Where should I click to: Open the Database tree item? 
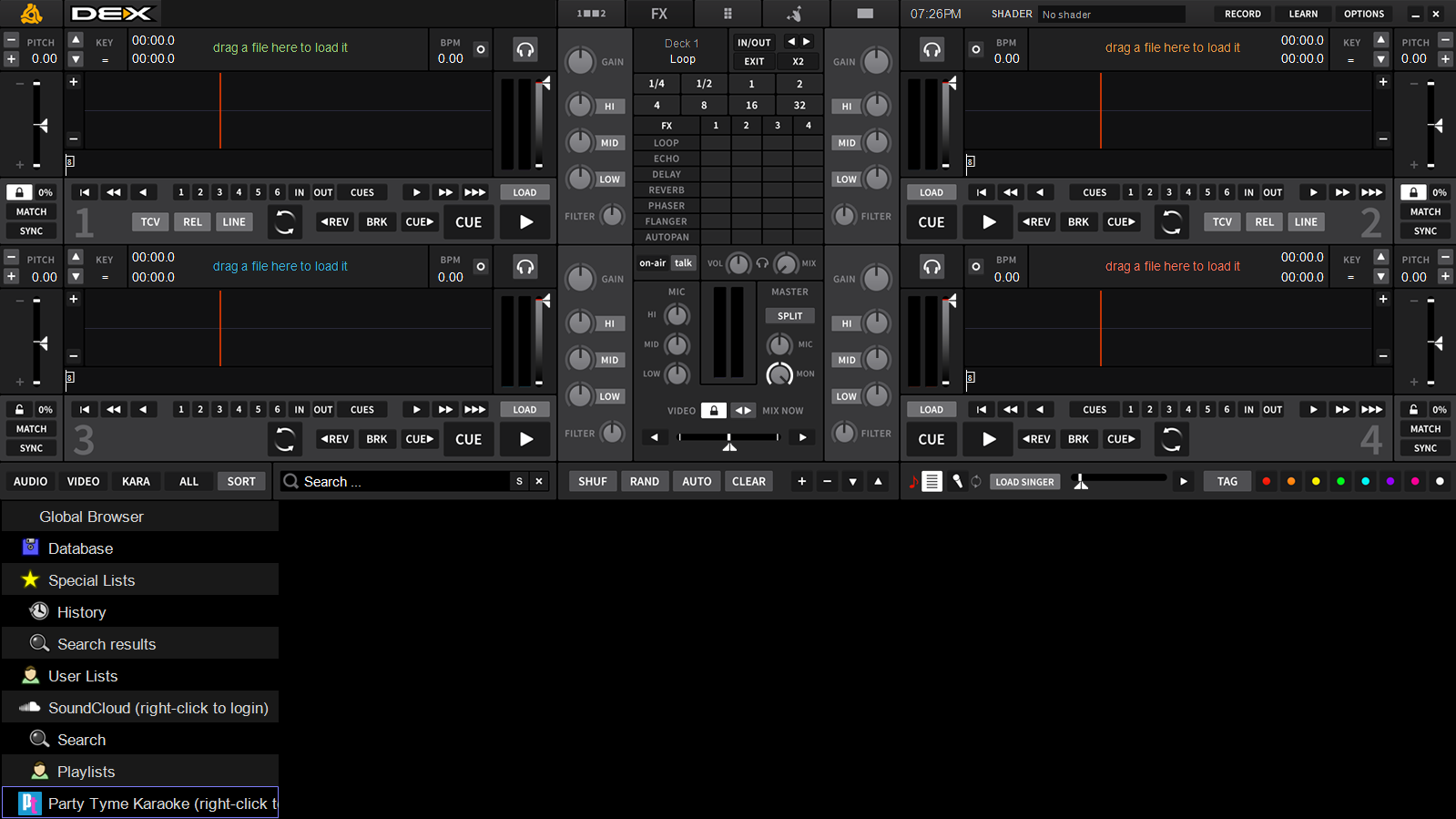click(140, 548)
